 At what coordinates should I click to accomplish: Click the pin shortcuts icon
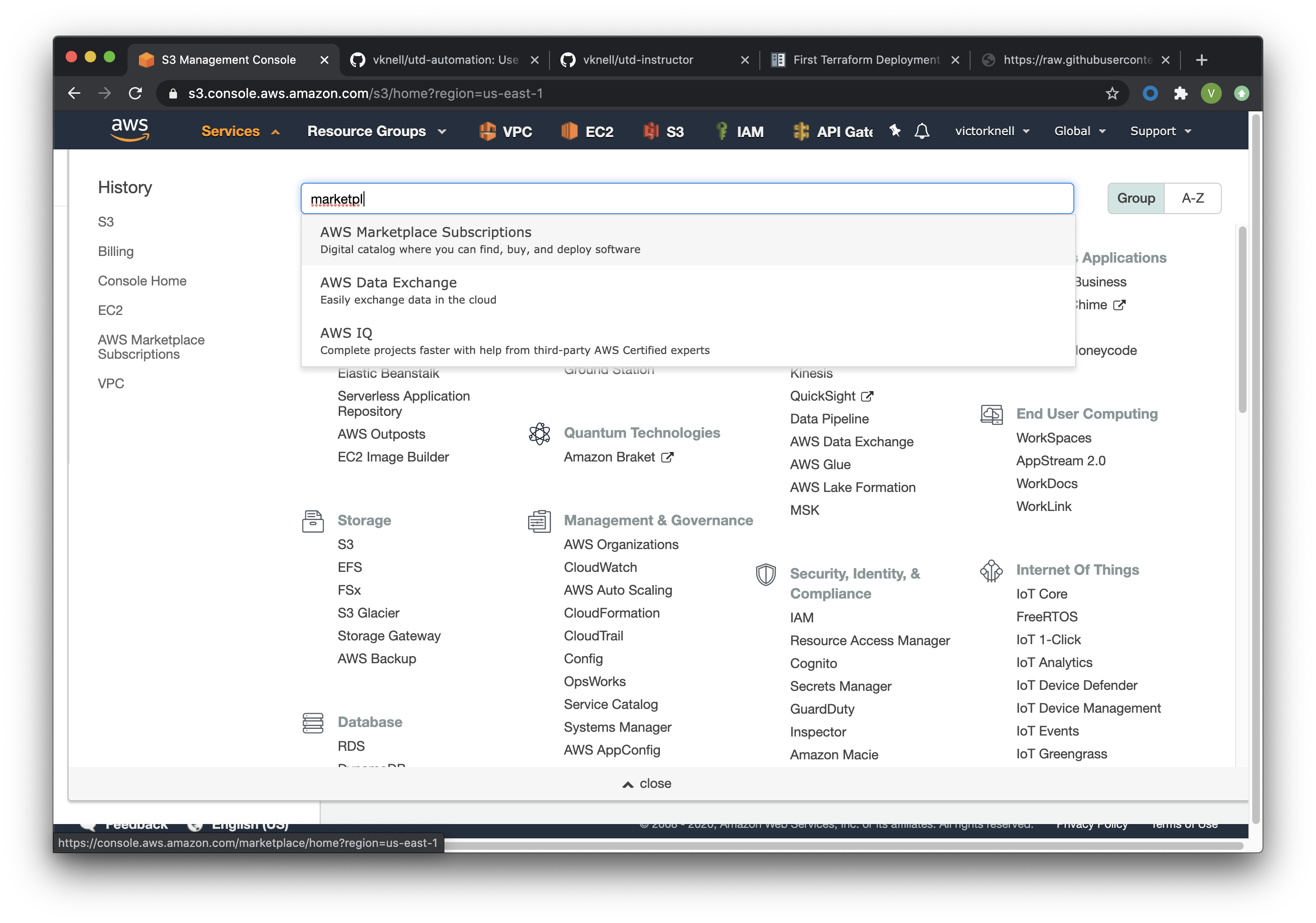click(x=894, y=131)
